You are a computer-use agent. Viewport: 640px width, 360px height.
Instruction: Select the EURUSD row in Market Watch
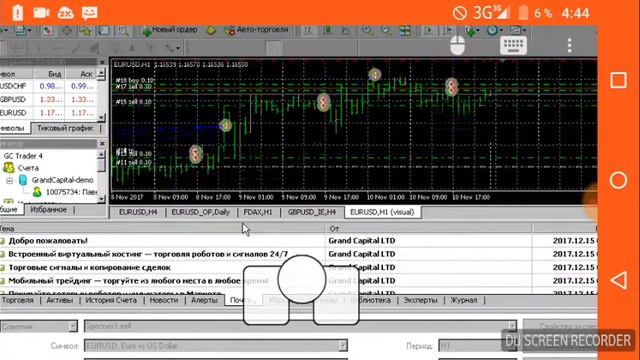(49, 113)
